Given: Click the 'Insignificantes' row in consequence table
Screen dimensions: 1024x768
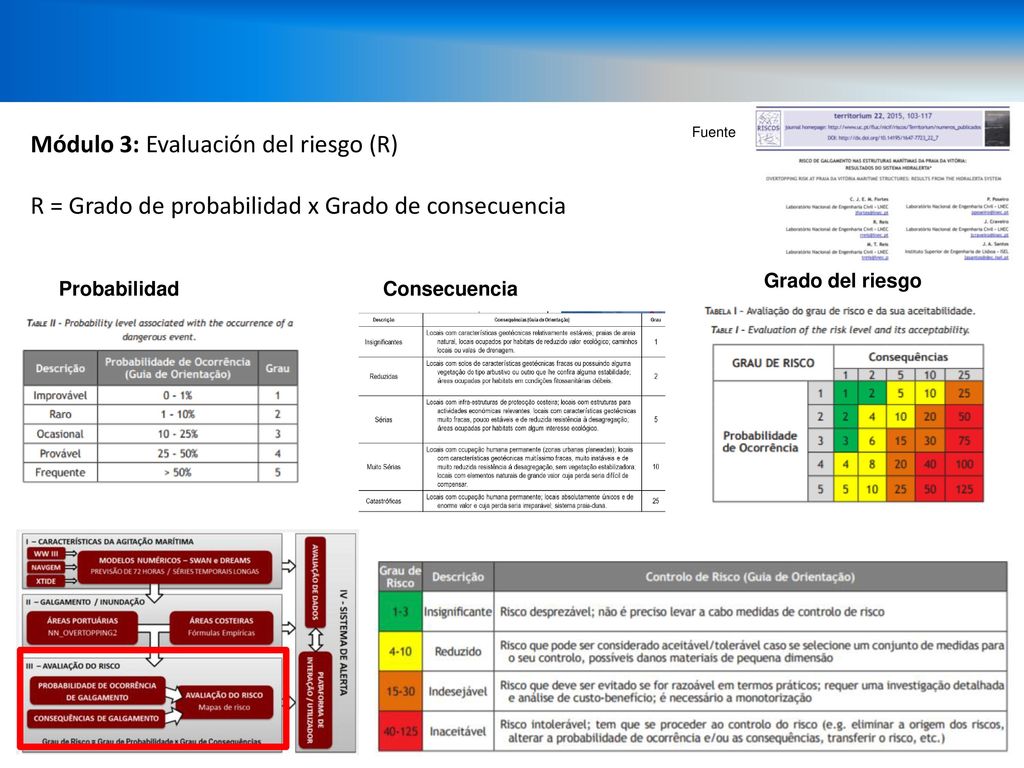Looking at the screenshot, I should point(512,342).
